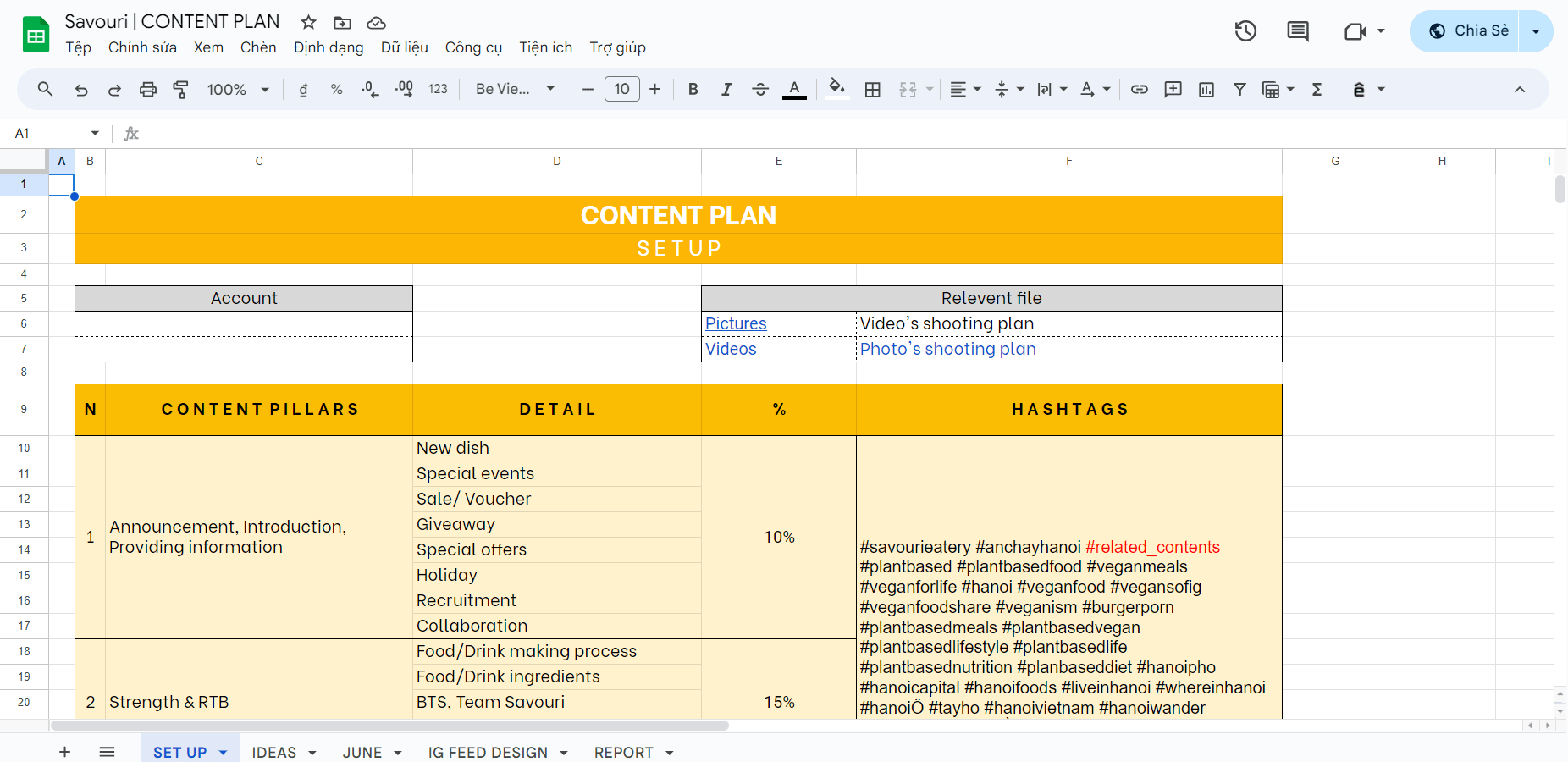Format cell as currency đ
Screen dimensions: 1568x762
point(303,89)
